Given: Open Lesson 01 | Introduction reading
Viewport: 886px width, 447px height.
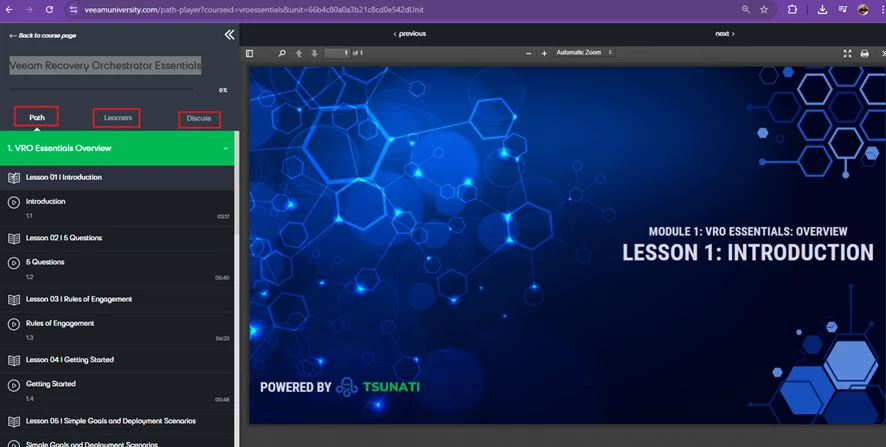Looking at the screenshot, I should [117, 177].
